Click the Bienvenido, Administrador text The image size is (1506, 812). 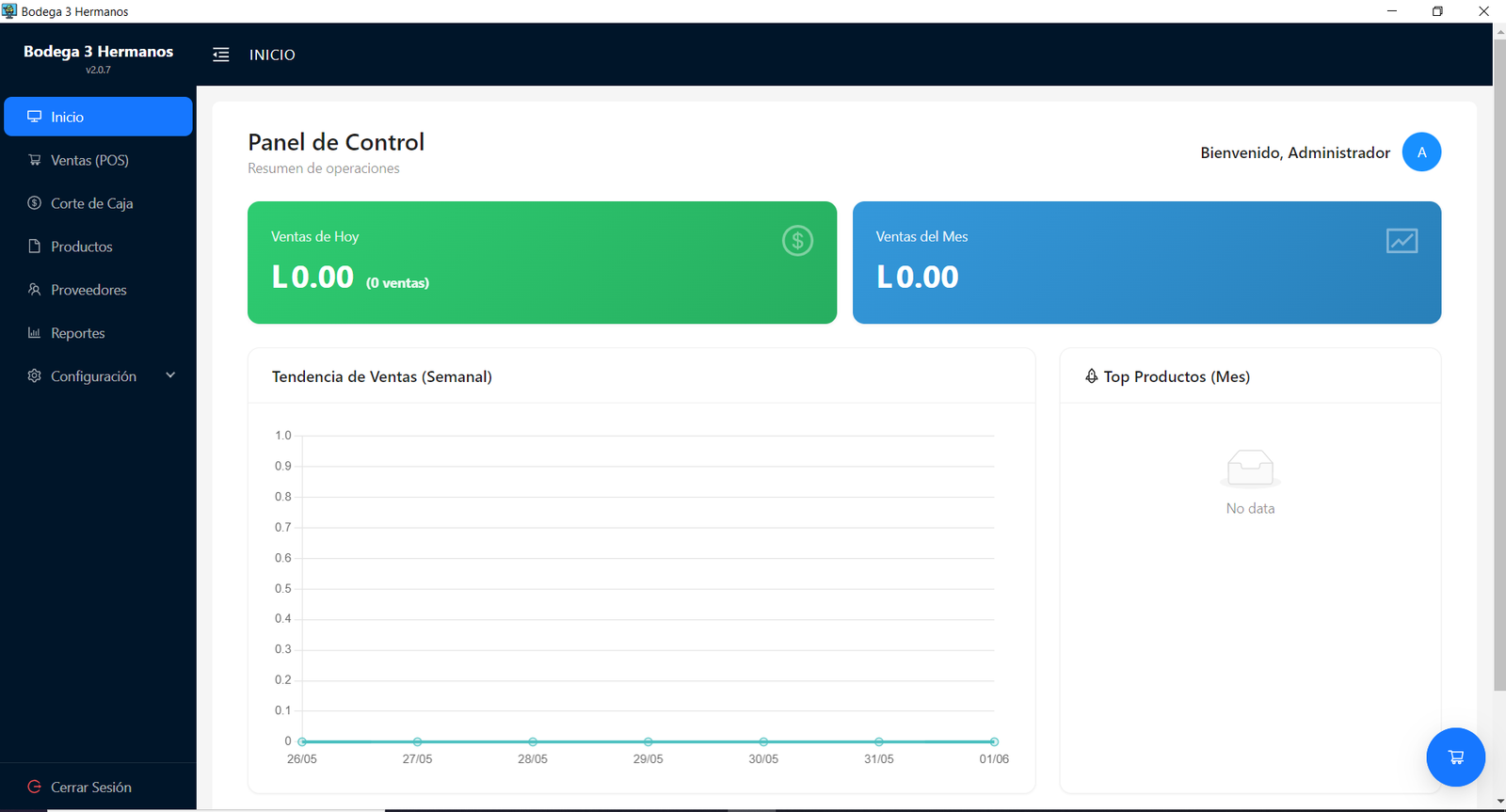click(1295, 152)
